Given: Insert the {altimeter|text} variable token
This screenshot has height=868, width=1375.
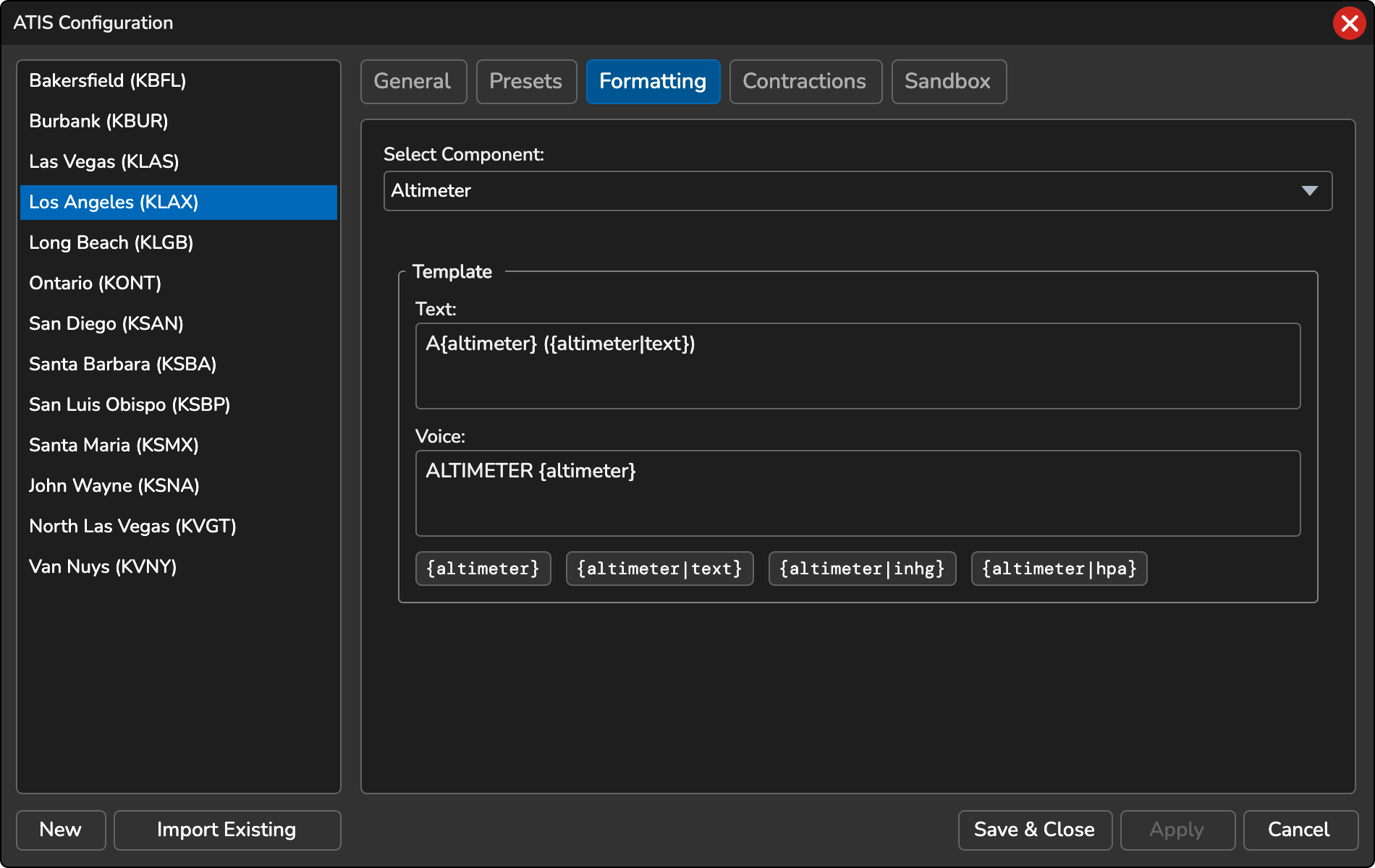Looking at the screenshot, I should (x=659, y=569).
